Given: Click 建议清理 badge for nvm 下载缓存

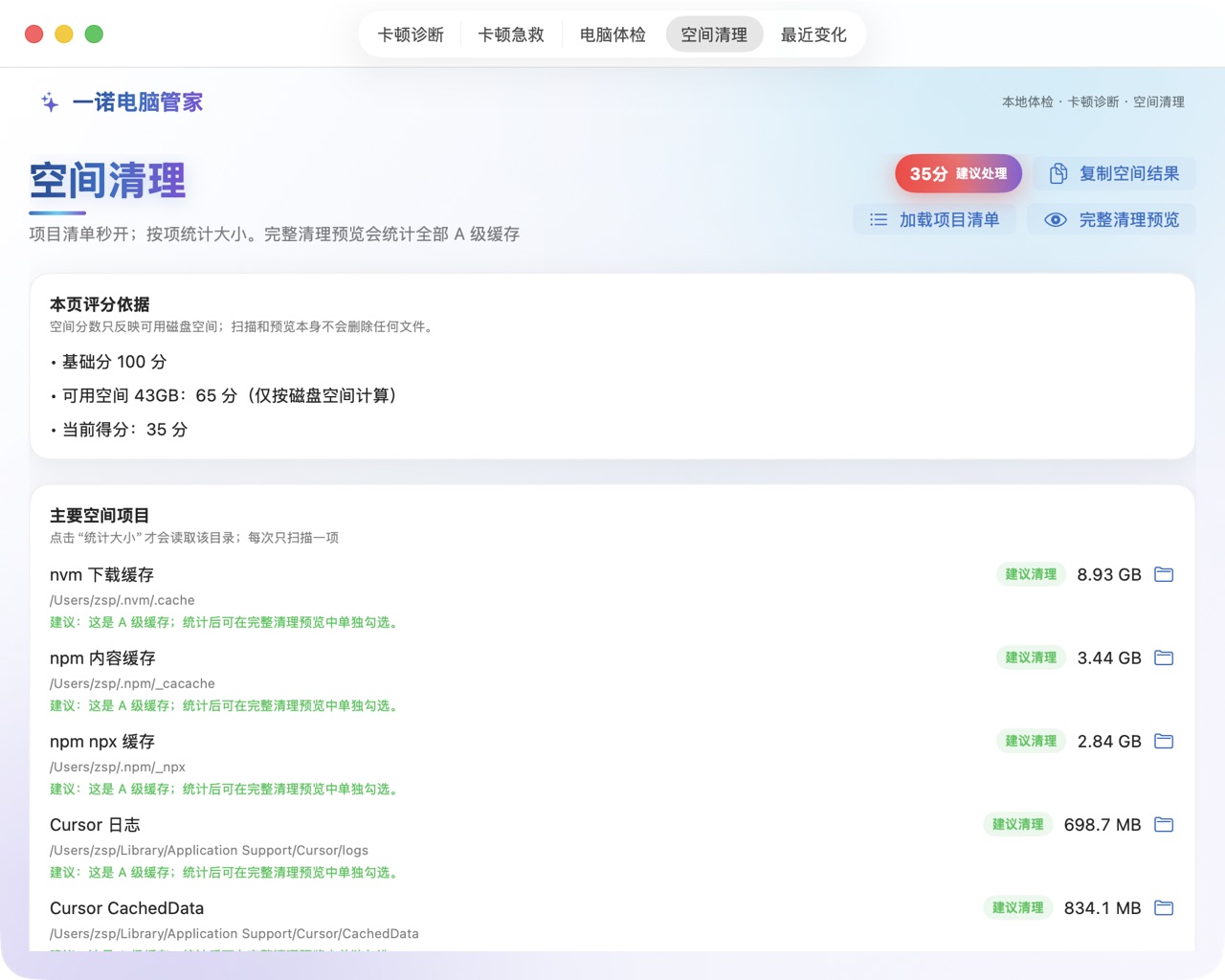Looking at the screenshot, I should [1031, 574].
